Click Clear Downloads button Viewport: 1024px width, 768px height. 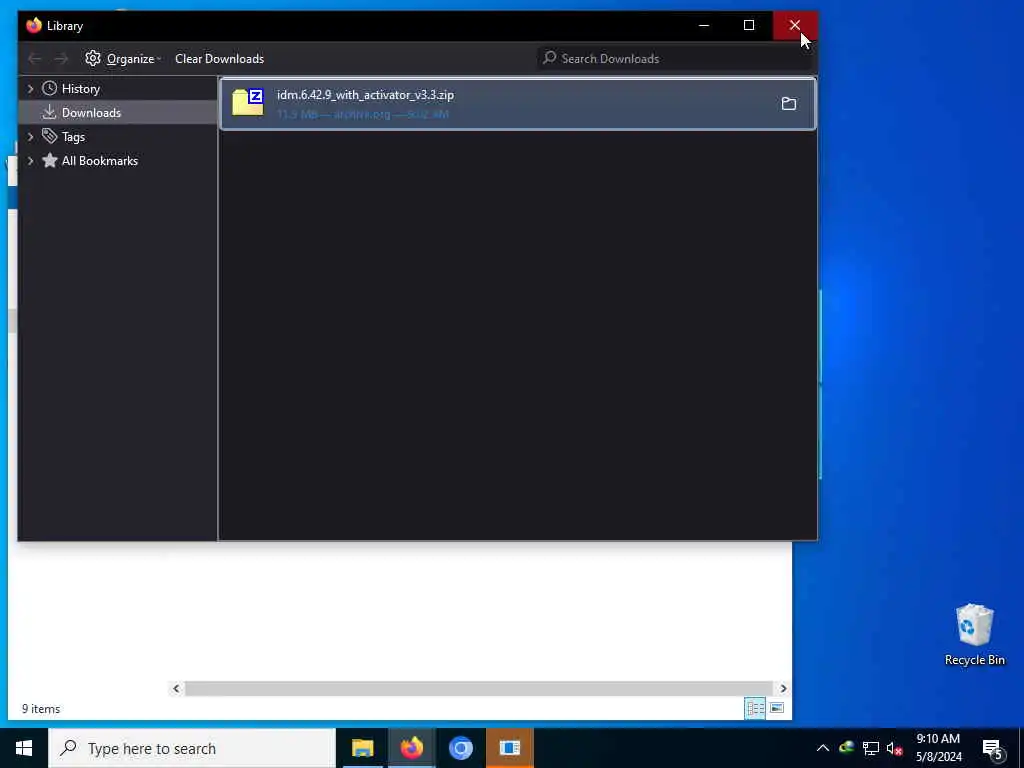click(219, 59)
